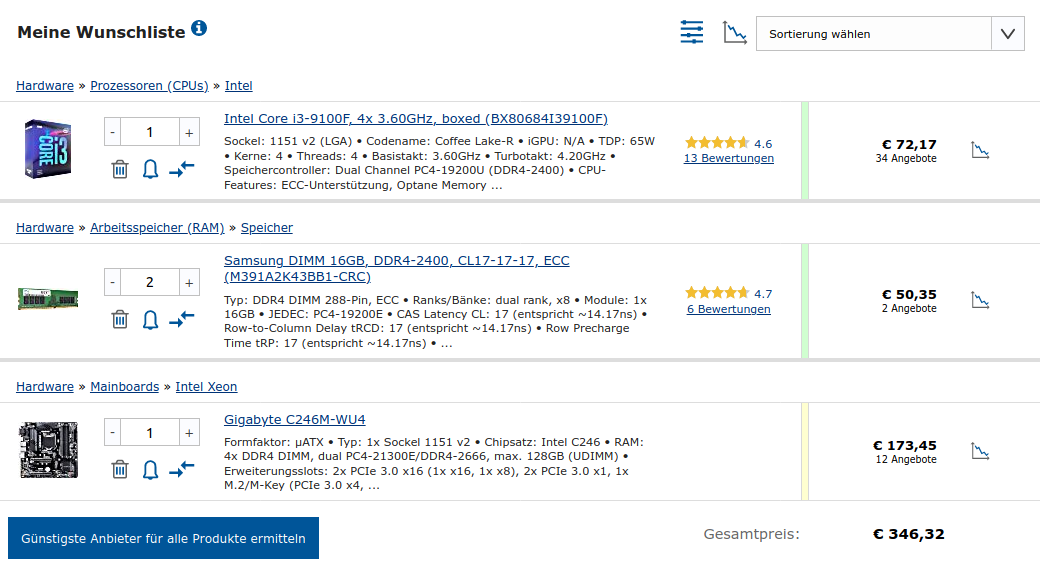Focus quantity field of Samsung DIMM
Viewport: 1040px width, 575px height.
[x=151, y=282]
